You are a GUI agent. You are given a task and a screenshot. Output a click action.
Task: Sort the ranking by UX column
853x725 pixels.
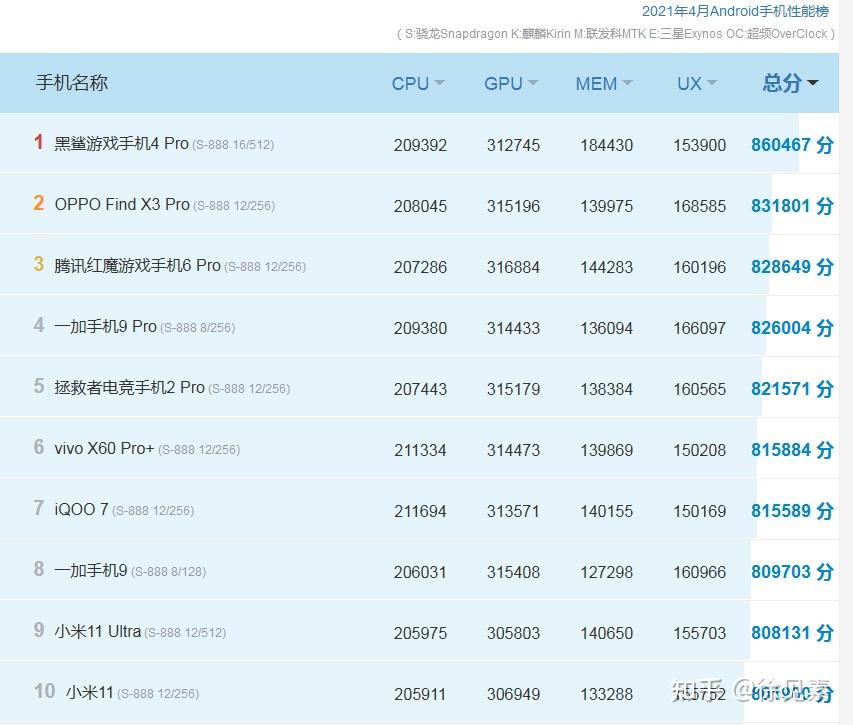[x=697, y=84]
